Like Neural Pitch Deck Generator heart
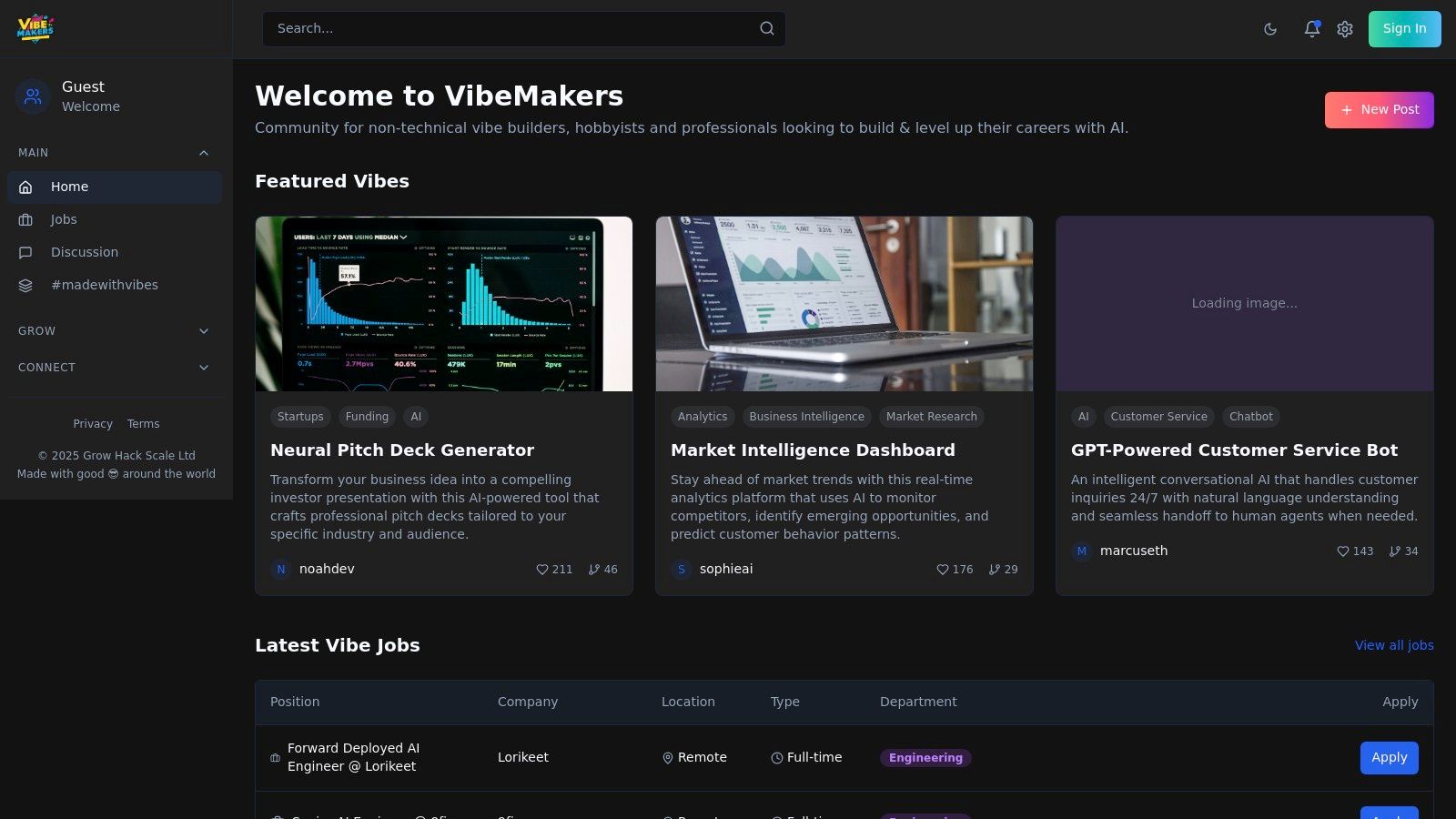This screenshot has height=819, width=1456. tap(542, 570)
